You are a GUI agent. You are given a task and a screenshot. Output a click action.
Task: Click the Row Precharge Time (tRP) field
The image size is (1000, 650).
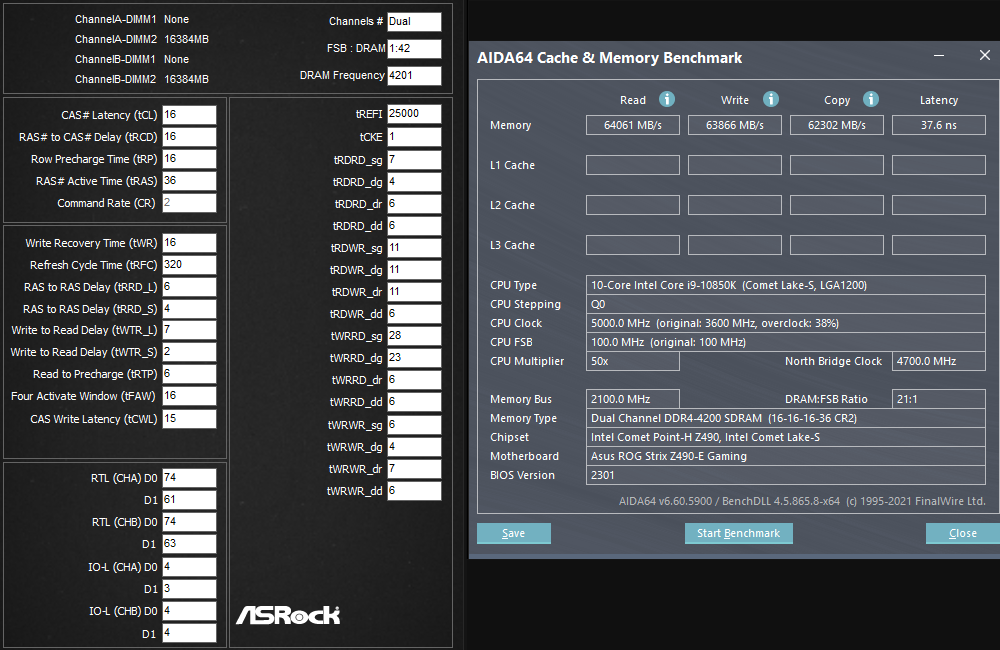pos(189,159)
